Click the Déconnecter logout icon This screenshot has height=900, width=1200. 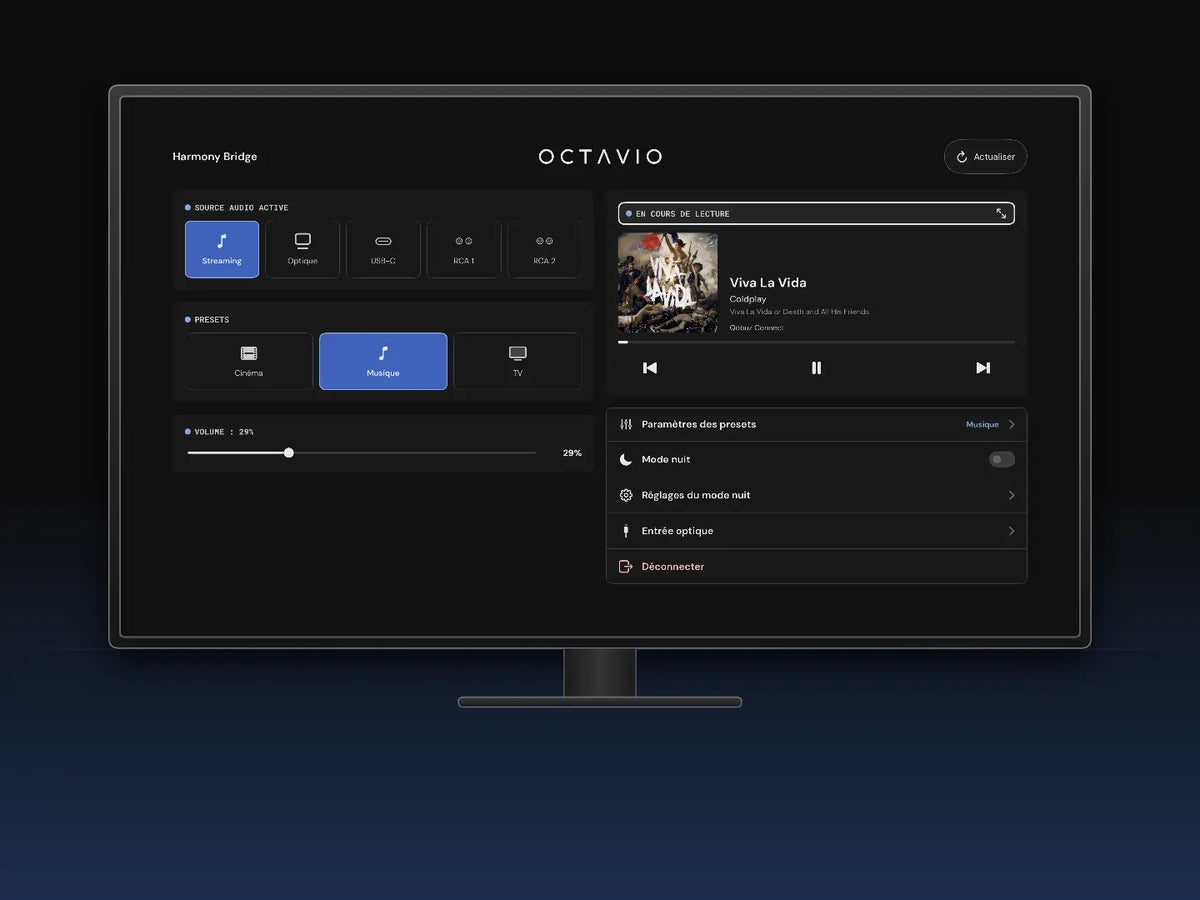click(x=626, y=566)
